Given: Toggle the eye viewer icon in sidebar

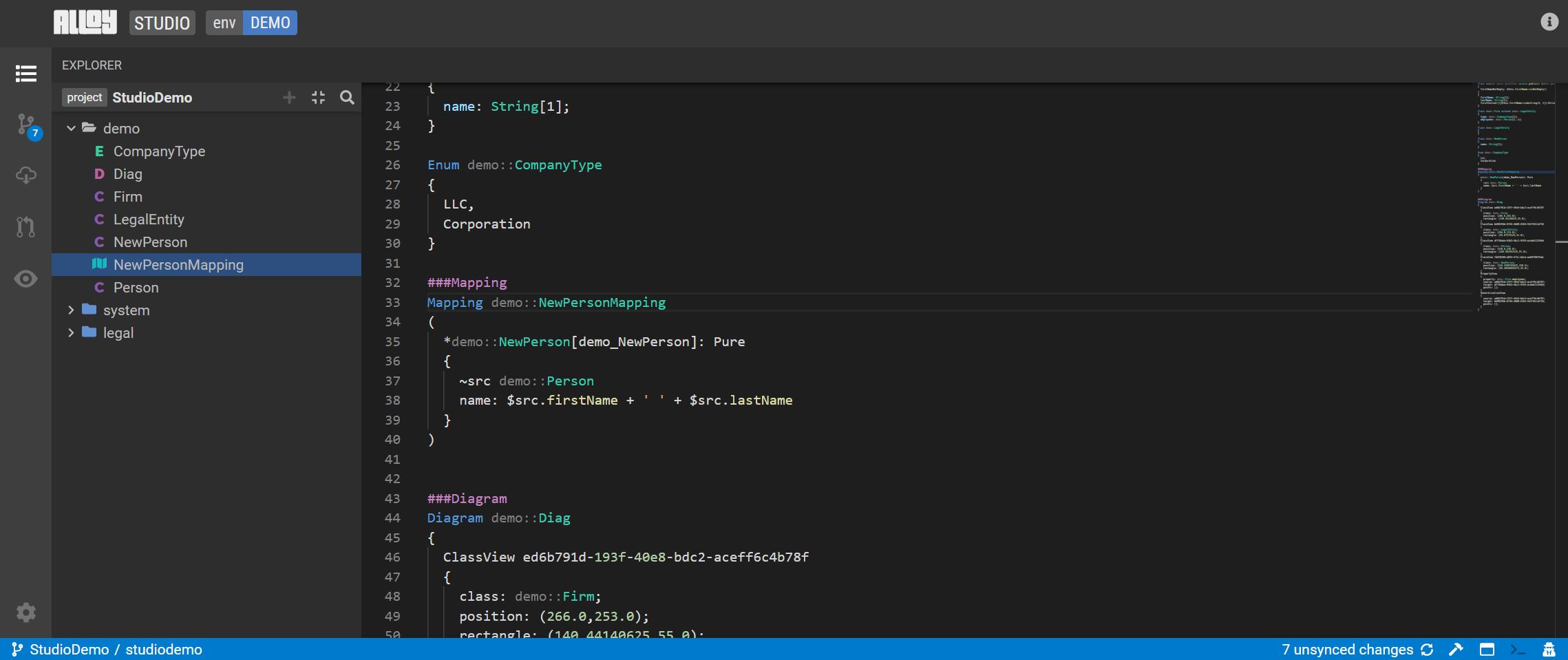Looking at the screenshot, I should [x=25, y=279].
